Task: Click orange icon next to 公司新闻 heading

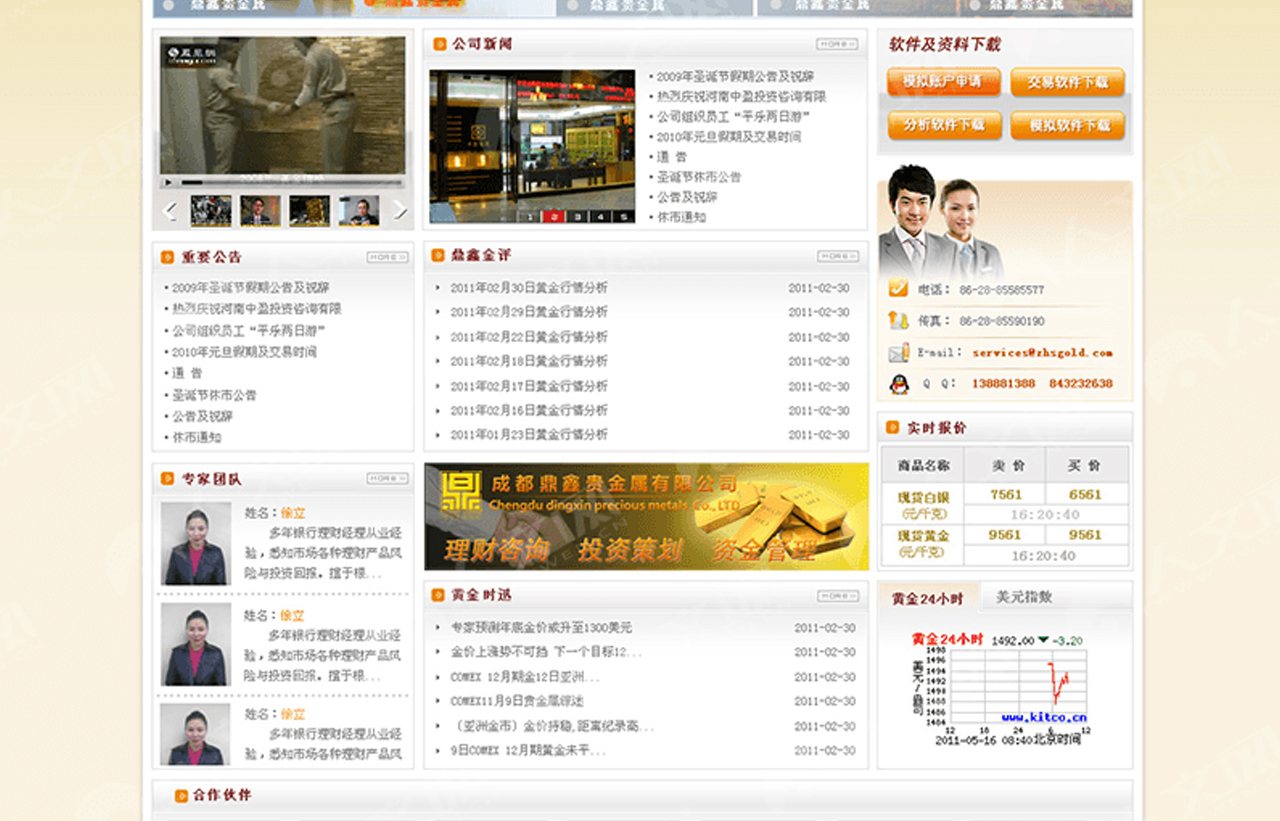Action: tap(438, 45)
